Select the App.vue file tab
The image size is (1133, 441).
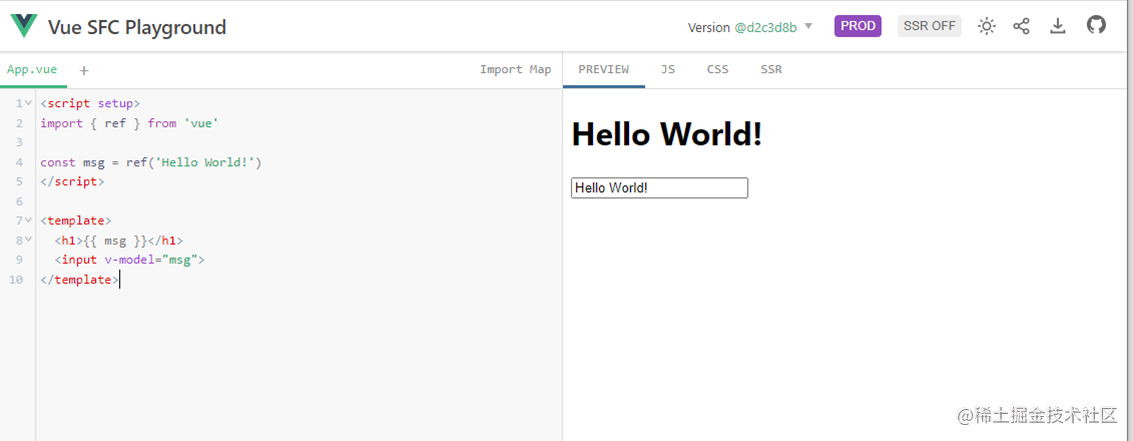pos(32,69)
